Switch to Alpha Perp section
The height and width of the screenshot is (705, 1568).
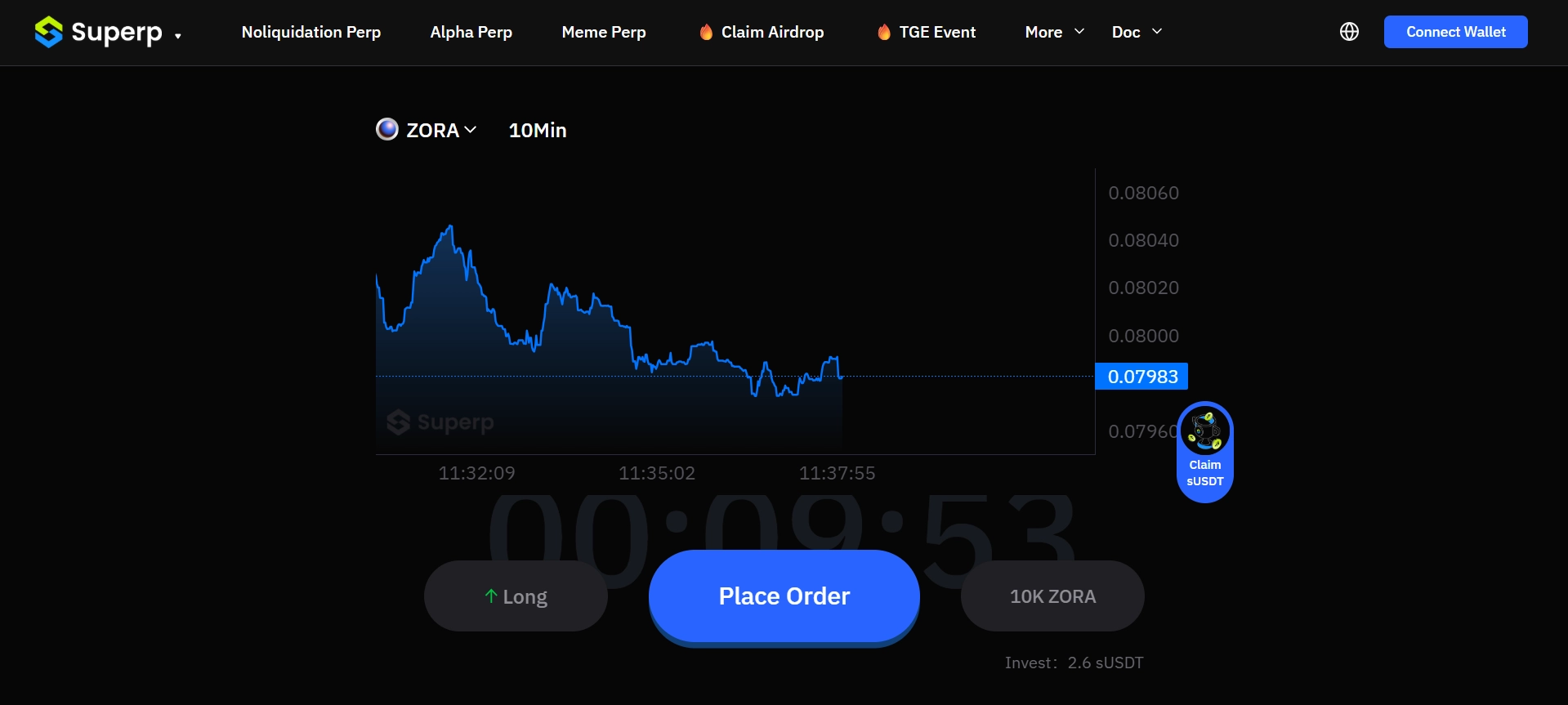coord(471,32)
